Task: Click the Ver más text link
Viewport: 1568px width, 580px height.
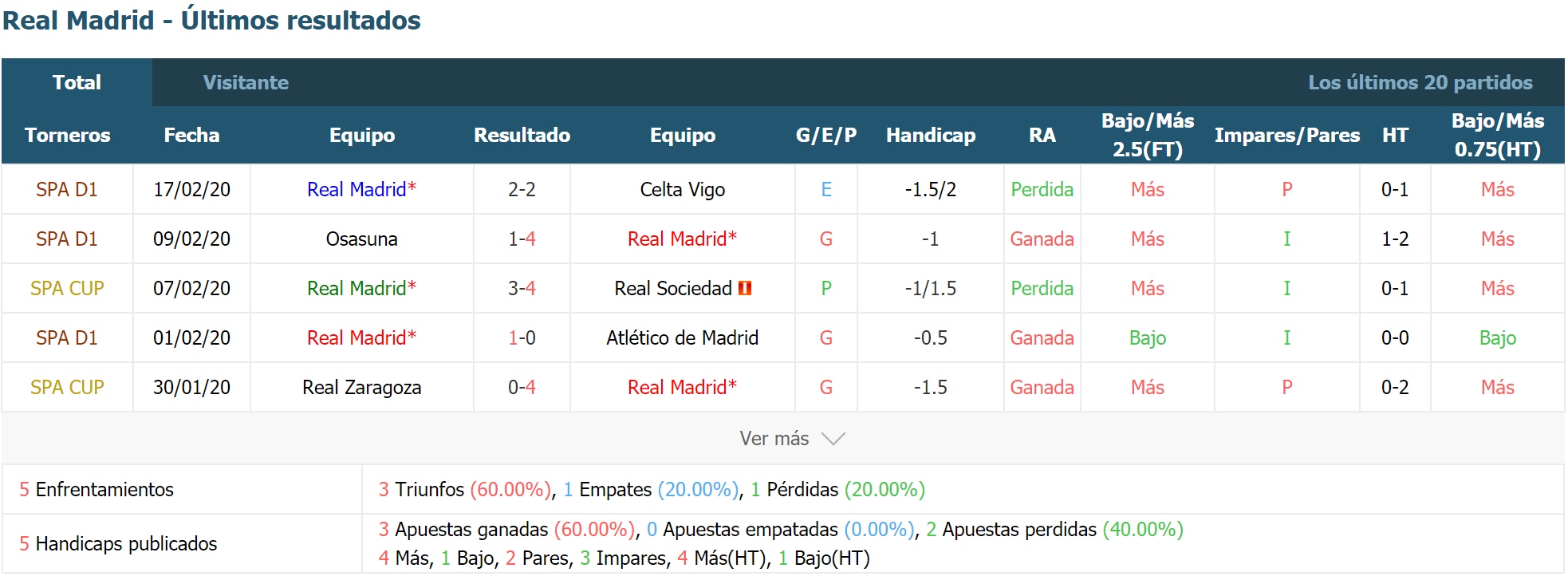Action: (774, 439)
